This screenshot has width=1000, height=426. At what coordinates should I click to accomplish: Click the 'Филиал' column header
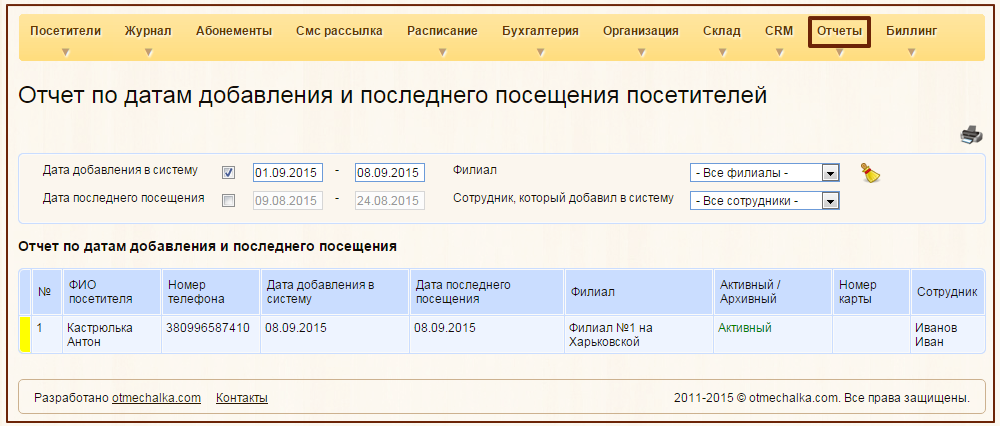(x=638, y=292)
